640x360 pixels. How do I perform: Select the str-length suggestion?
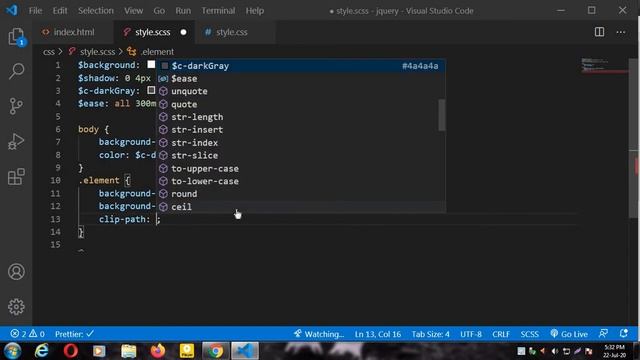tap(301, 117)
